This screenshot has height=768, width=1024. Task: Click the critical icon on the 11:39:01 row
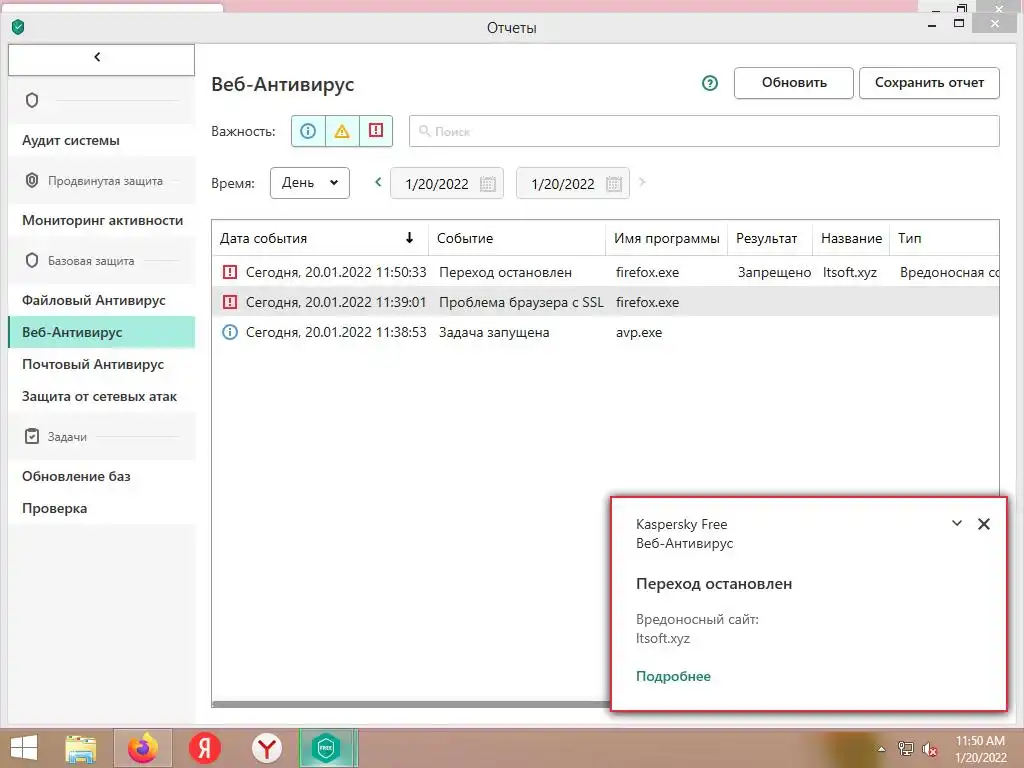pos(230,302)
